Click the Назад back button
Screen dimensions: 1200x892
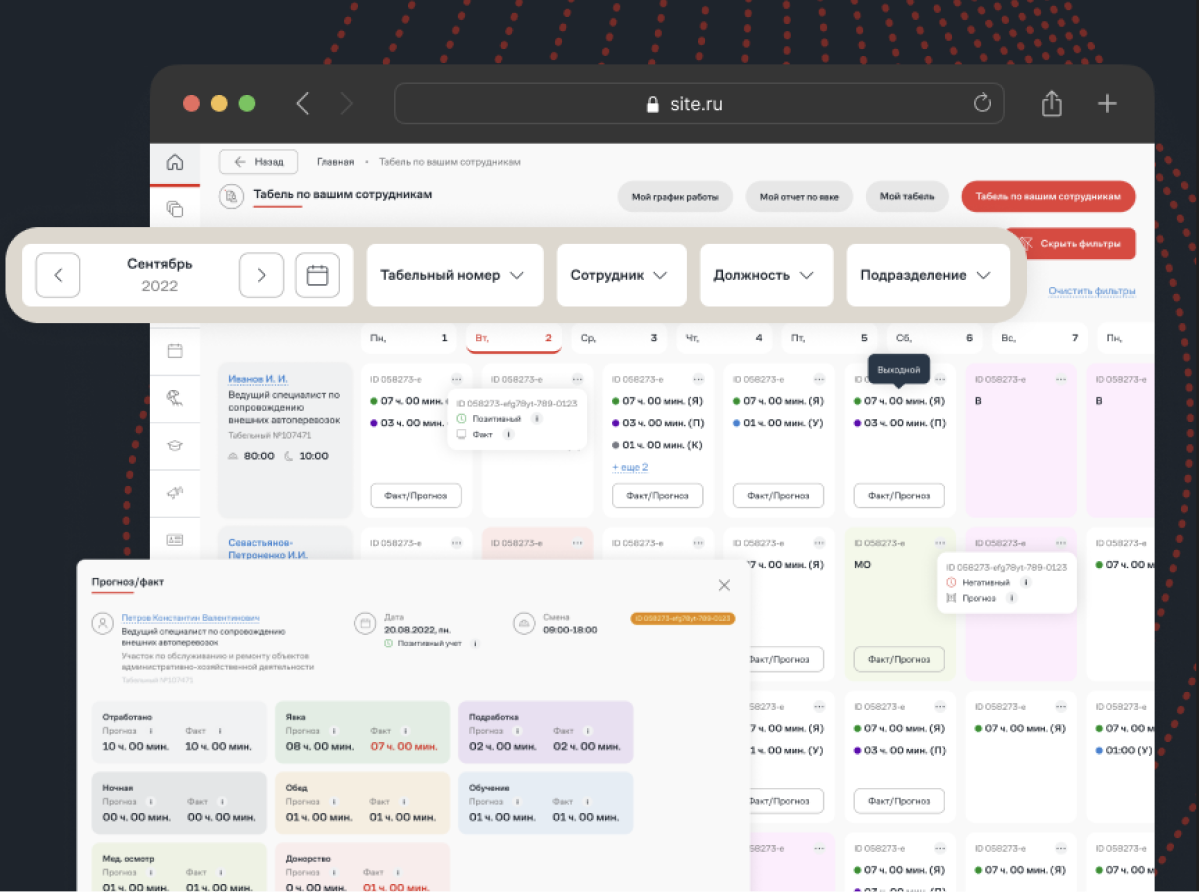259,162
